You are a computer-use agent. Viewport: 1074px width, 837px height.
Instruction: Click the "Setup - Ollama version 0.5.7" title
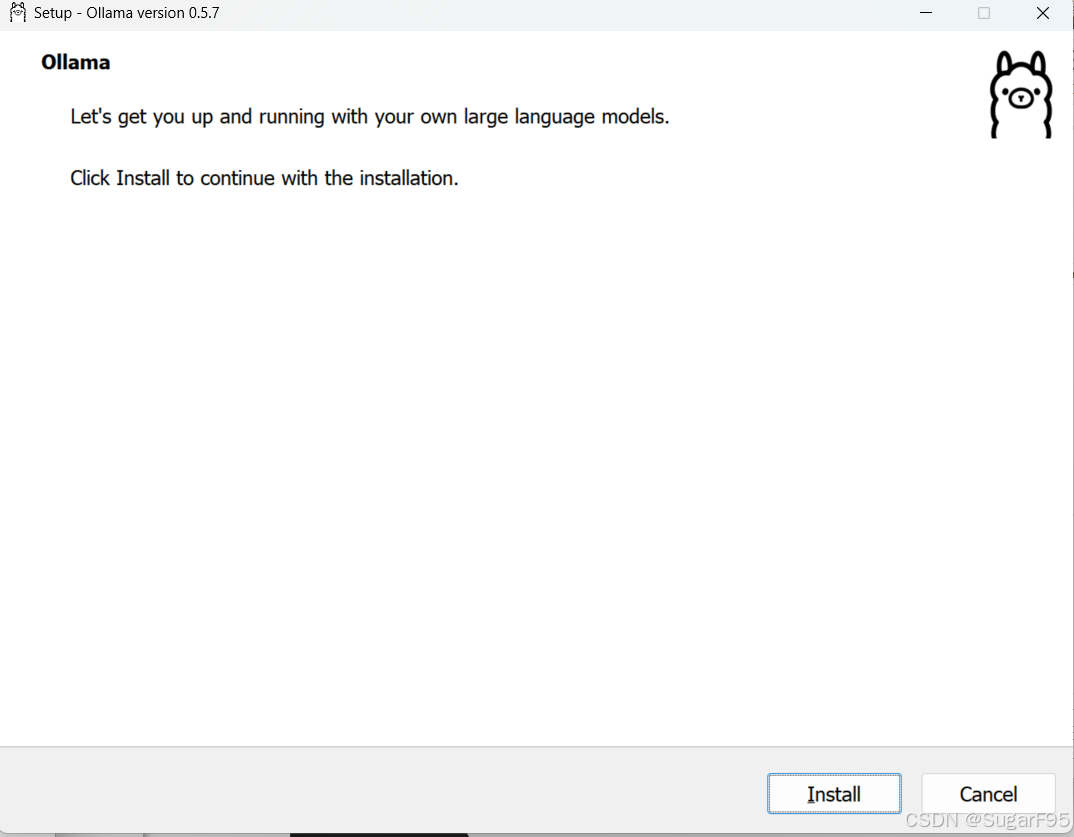[x=127, y=13]
